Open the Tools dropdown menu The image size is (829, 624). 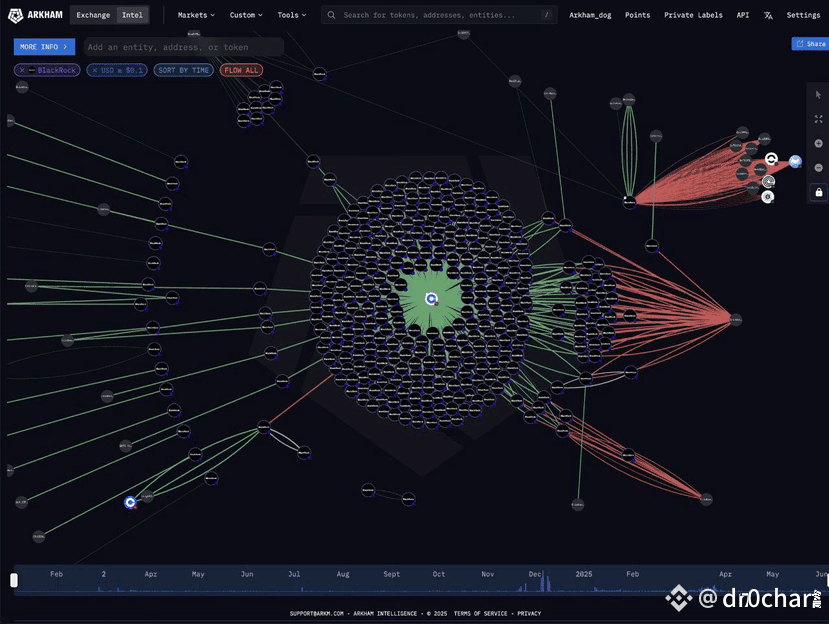pos(292,15)
